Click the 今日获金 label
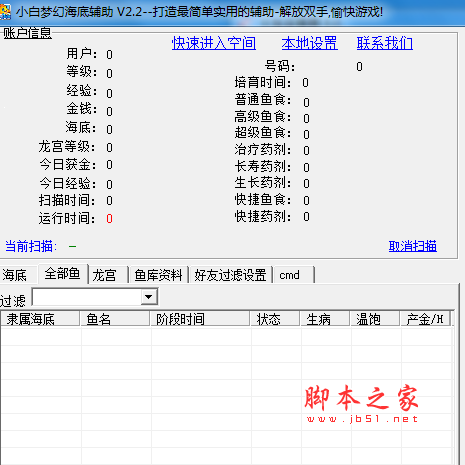 click(x=67, y=165)
